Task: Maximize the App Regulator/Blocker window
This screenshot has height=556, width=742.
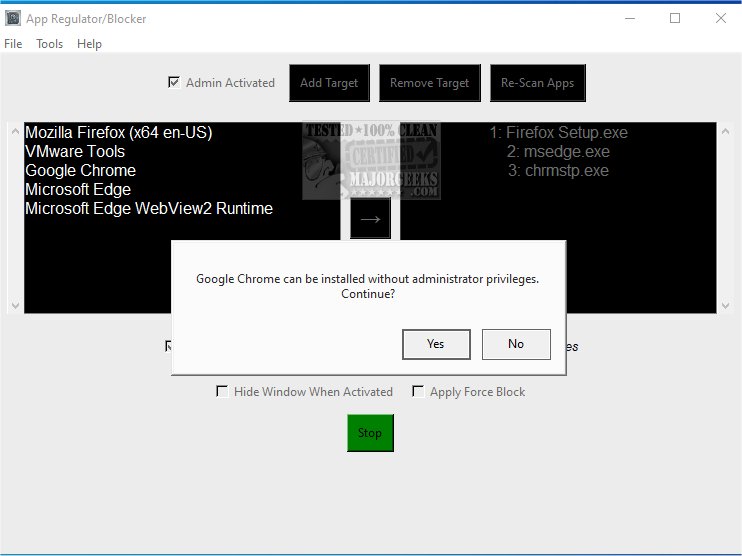Action: 675,18
